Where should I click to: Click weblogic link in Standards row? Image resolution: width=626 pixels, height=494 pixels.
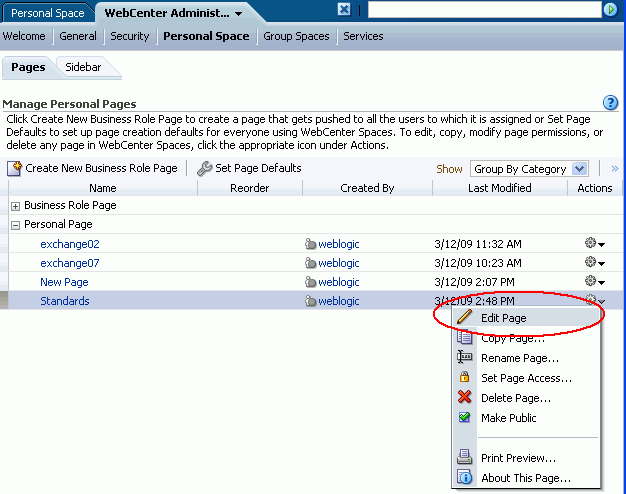pyautogui.click(x=339, y=301)
